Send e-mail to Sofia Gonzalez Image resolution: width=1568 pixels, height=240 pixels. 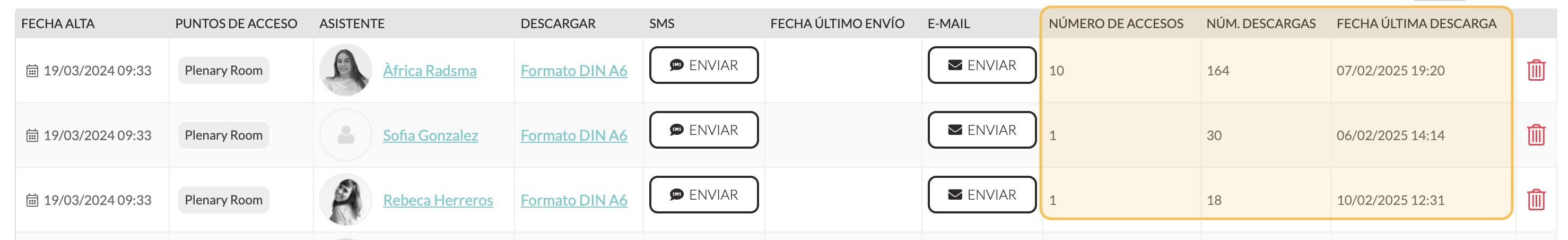(982, 130)
